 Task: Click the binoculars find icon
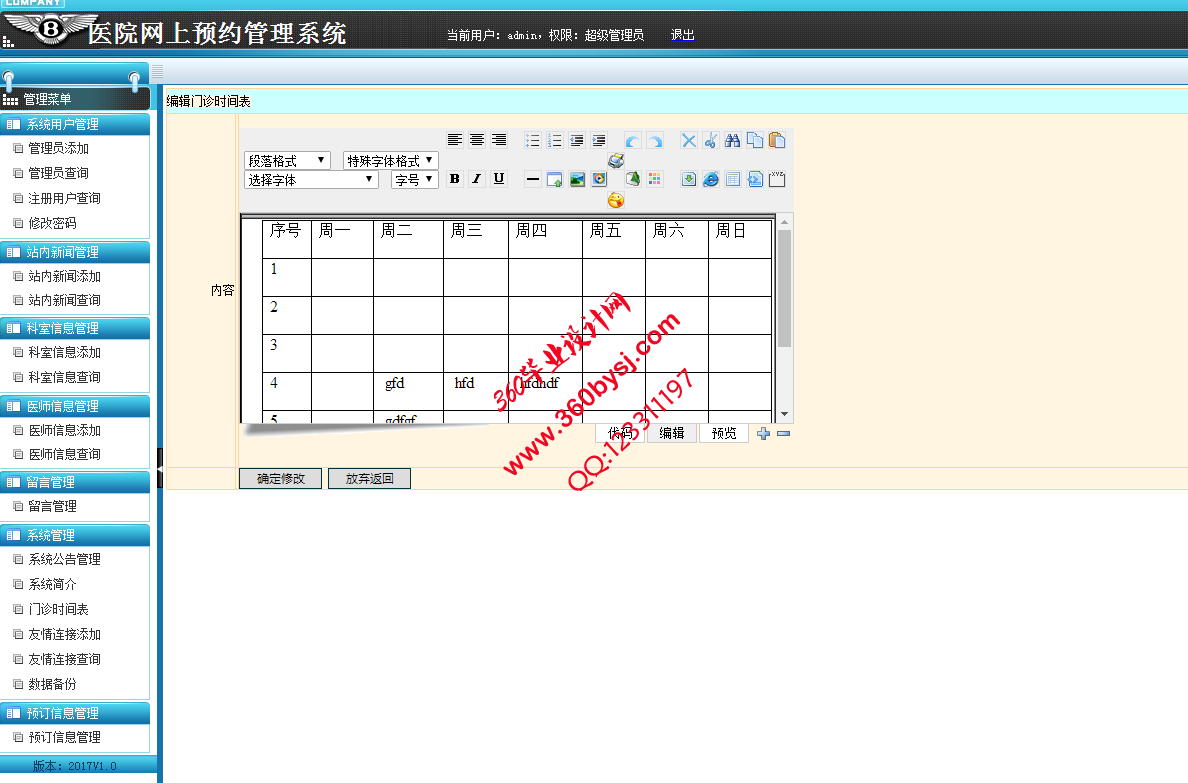click(732, 140)
